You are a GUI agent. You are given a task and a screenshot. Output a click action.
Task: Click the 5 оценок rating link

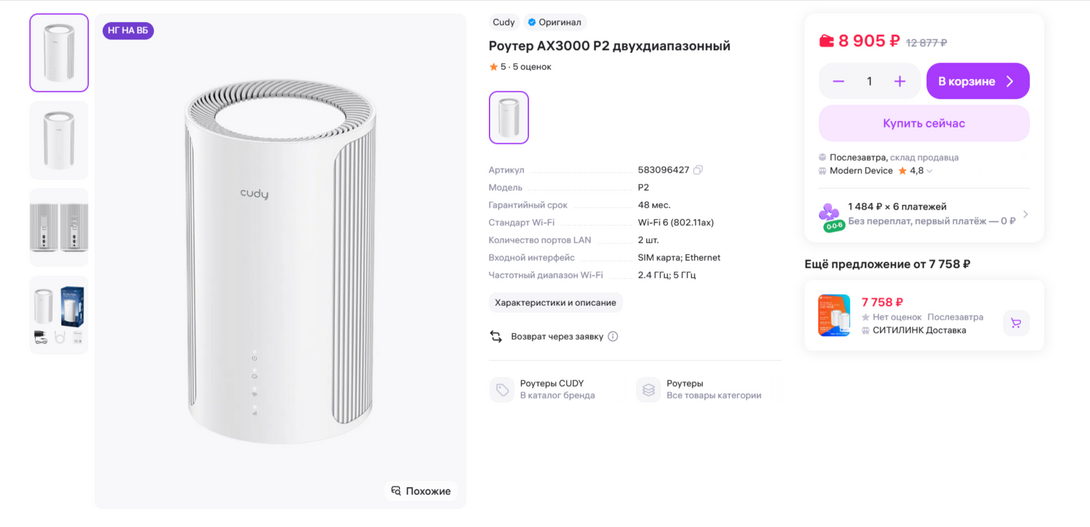click(x=531, y=67)
